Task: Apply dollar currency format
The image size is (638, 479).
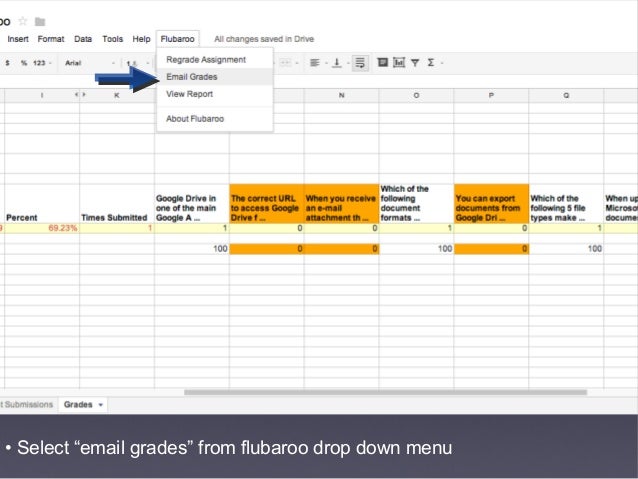Action: 7,63
